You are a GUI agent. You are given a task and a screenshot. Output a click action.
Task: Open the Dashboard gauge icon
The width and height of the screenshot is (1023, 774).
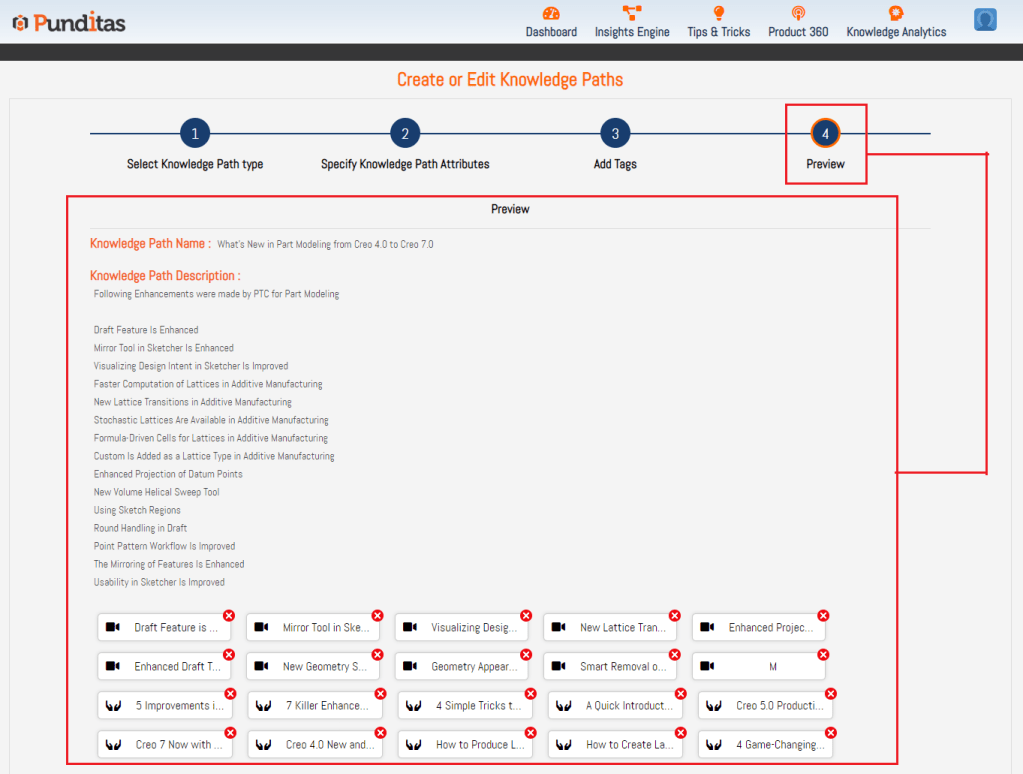pyautogui.click(x=551, y=14)
